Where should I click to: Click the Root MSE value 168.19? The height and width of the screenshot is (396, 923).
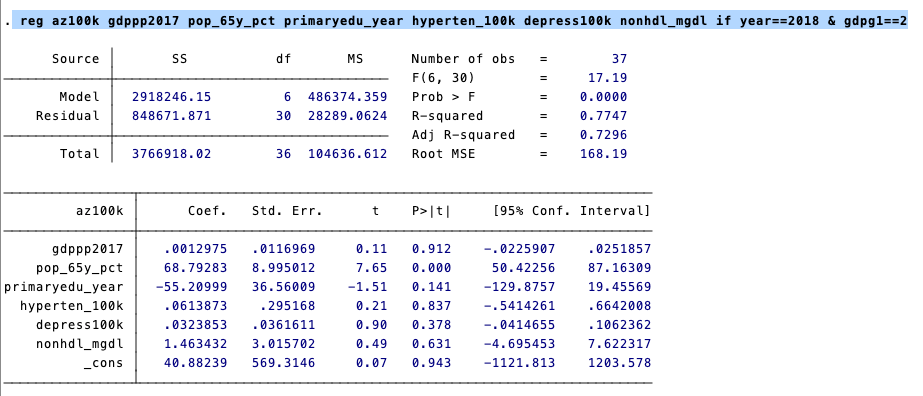603,154
